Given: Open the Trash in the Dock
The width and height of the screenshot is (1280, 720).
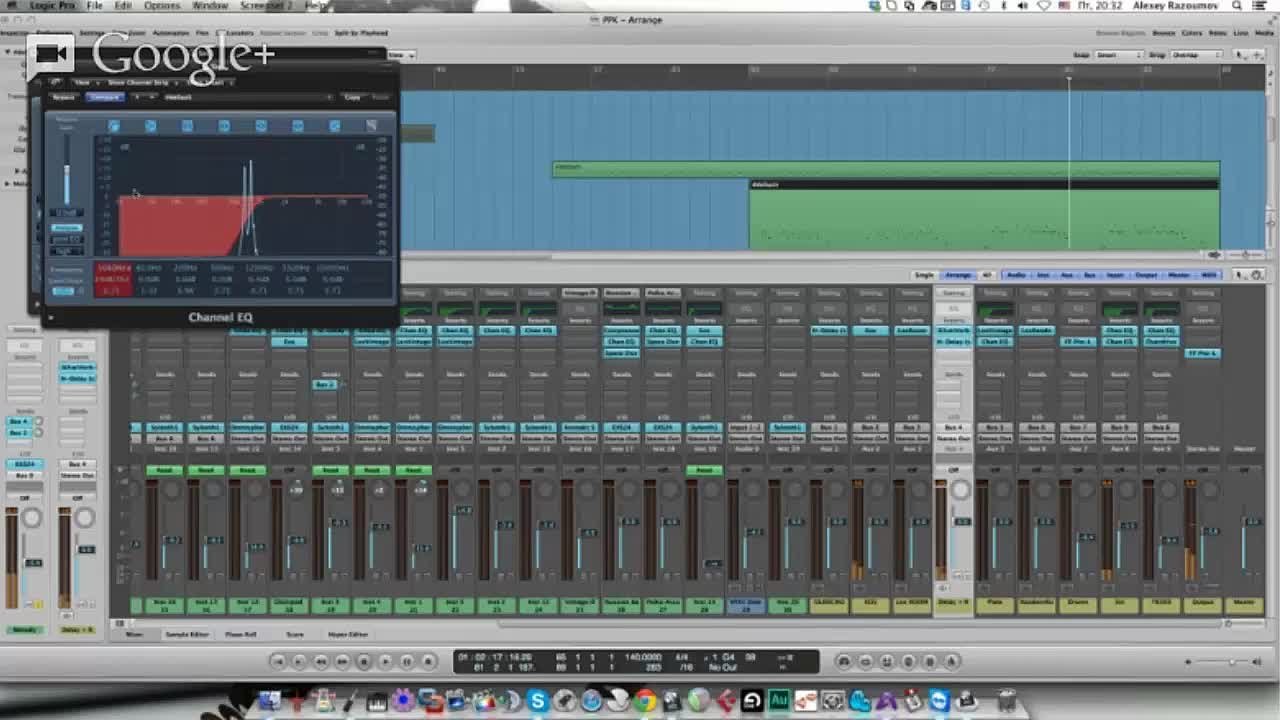Looking at the screenshot, I should pyautogui.click(x=1007, y=699).
